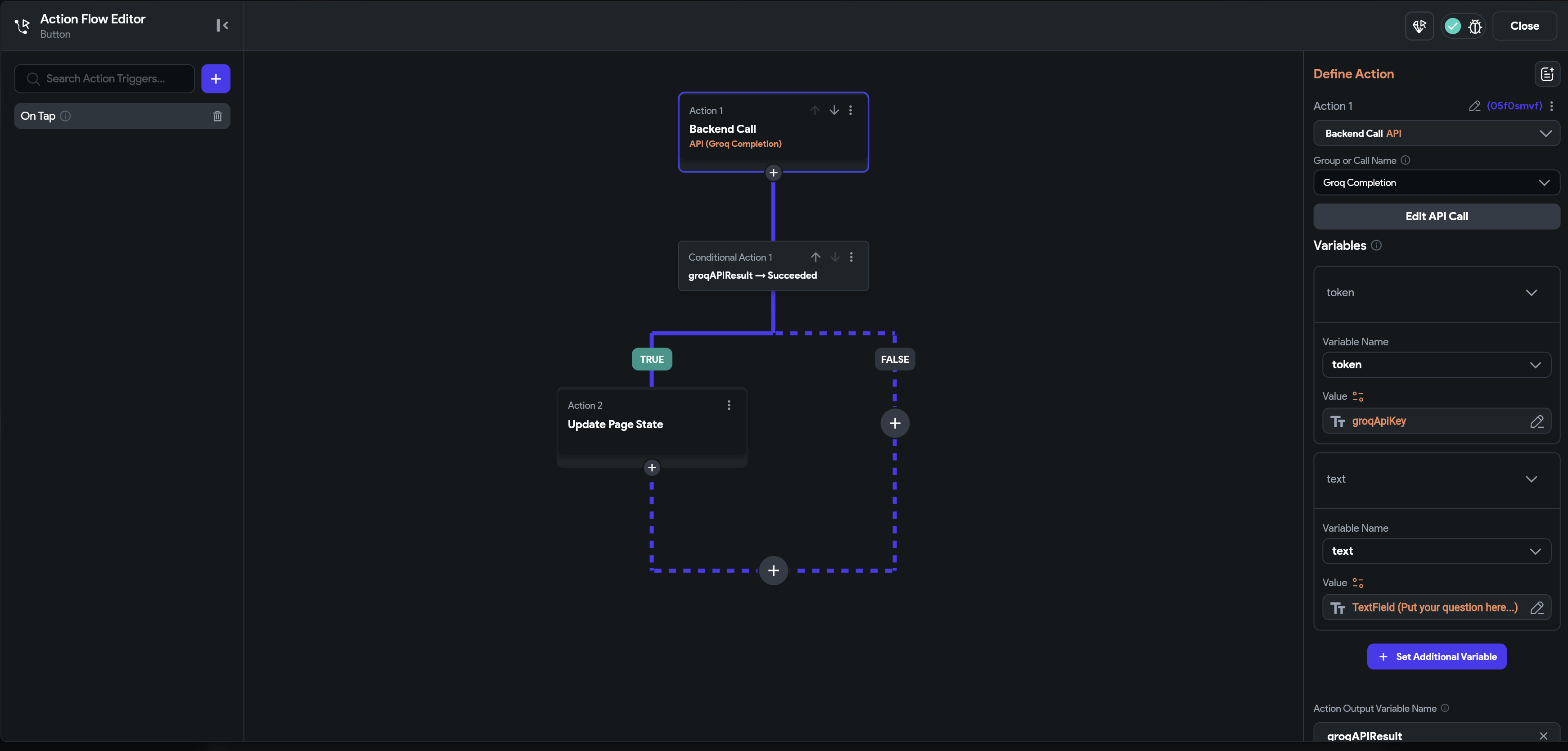This screenshot has height=751, width=1568.
Task: Open the debug bug icon
Action: click(x=1475, y=26)
